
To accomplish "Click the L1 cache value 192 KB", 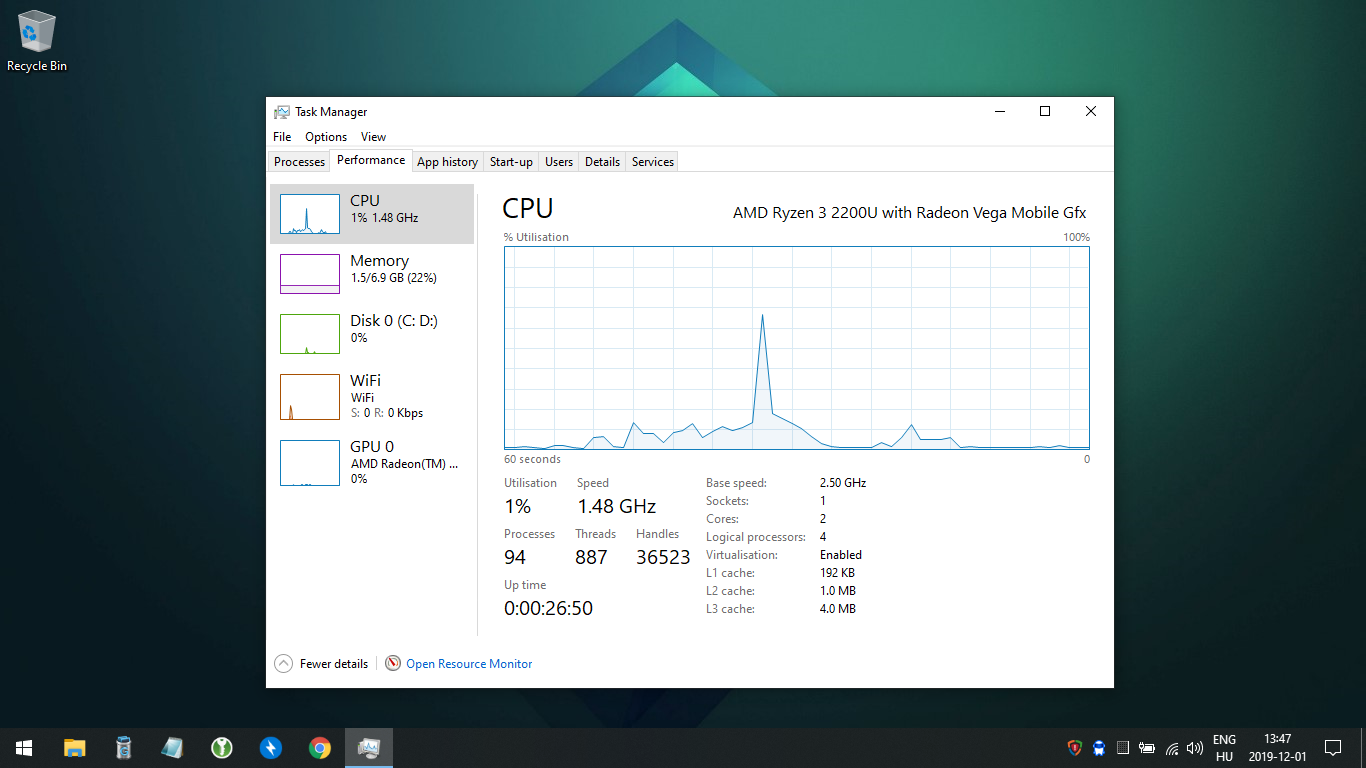I will tap(837, 573).
